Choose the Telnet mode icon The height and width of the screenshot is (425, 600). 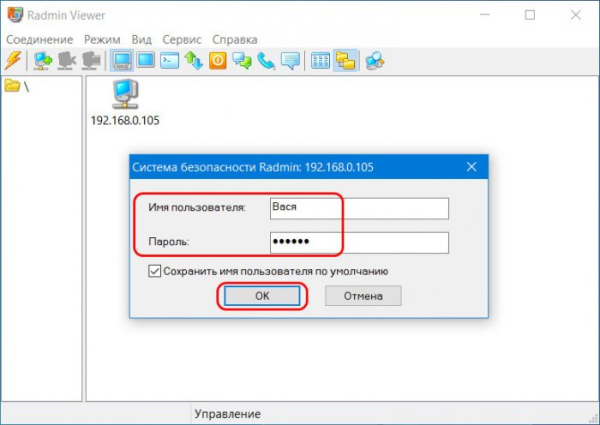pos(169,61)
